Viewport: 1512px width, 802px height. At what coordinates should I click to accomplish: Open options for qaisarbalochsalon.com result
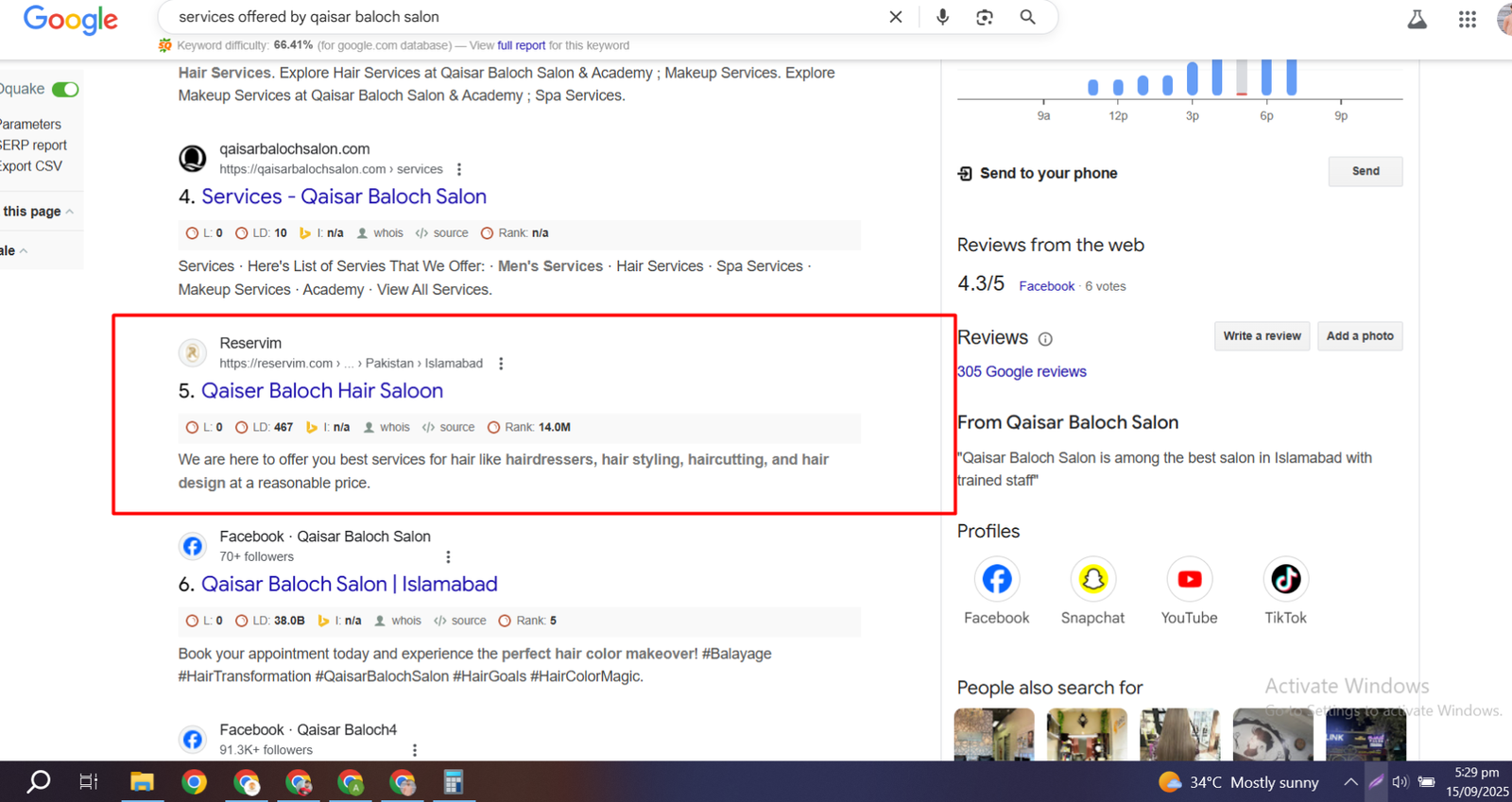pos(459,170)
